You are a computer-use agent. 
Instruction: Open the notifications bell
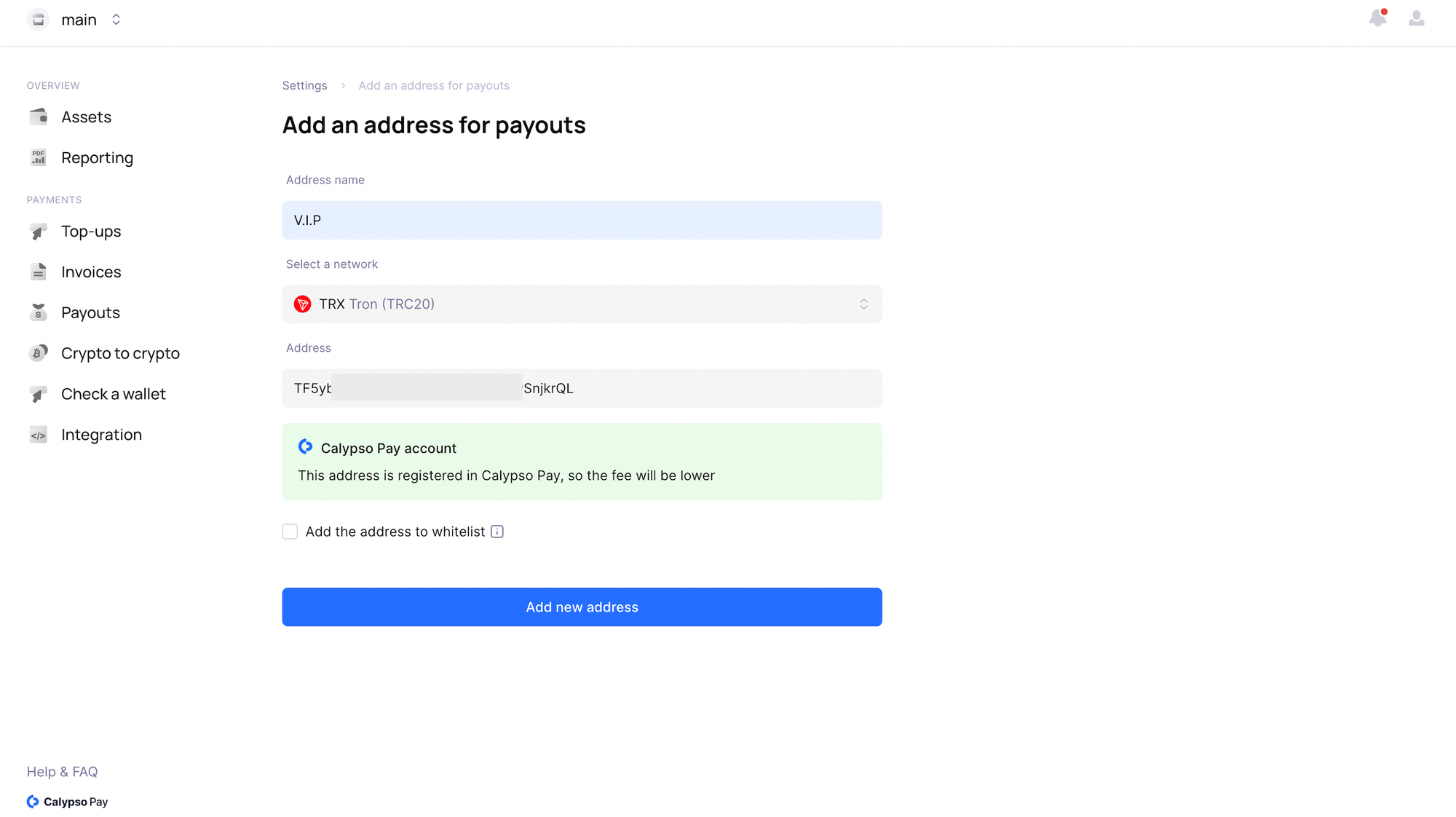[x=1377, y=18]
